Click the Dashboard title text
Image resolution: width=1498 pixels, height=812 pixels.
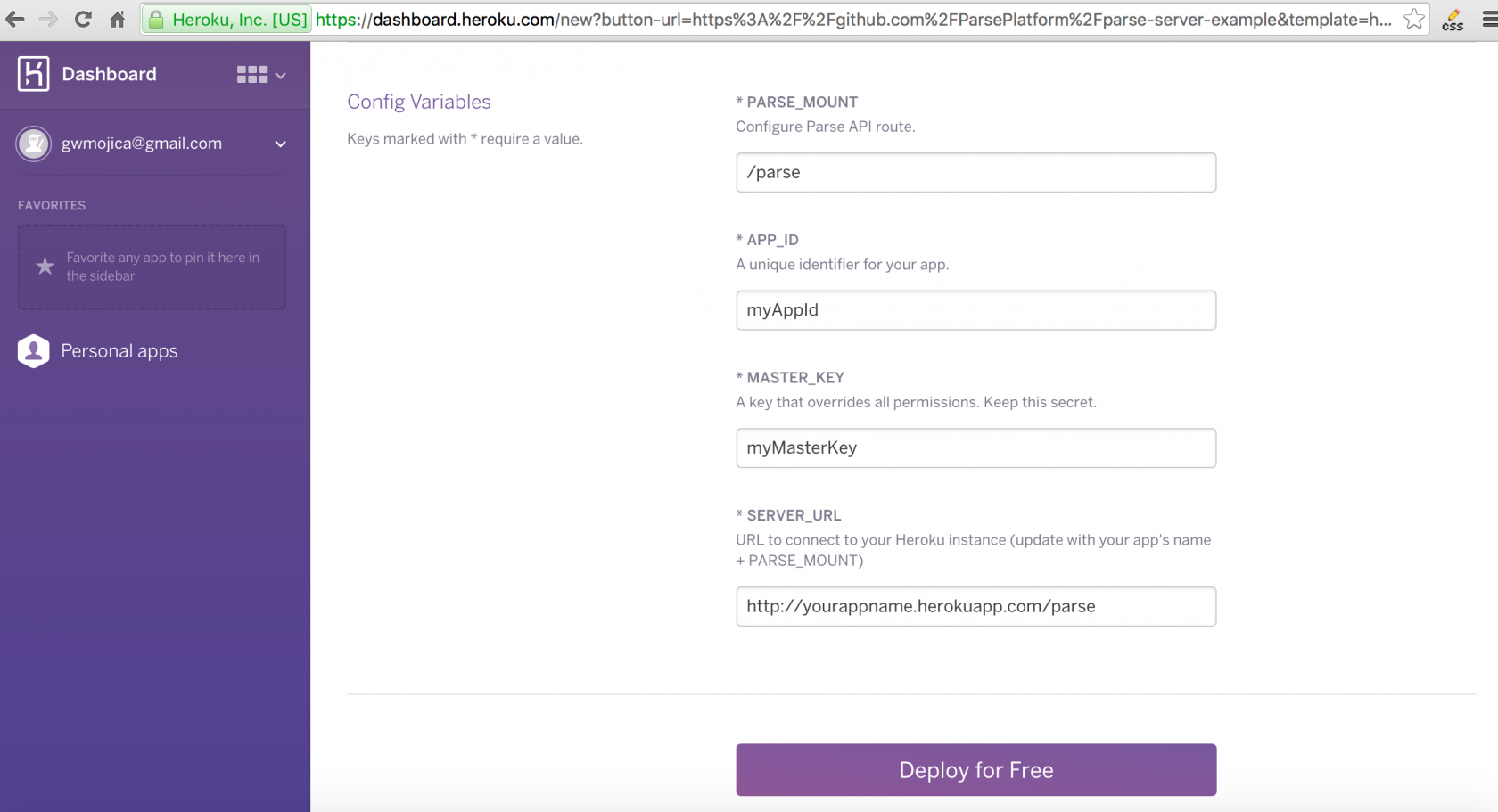coord(109,74)
